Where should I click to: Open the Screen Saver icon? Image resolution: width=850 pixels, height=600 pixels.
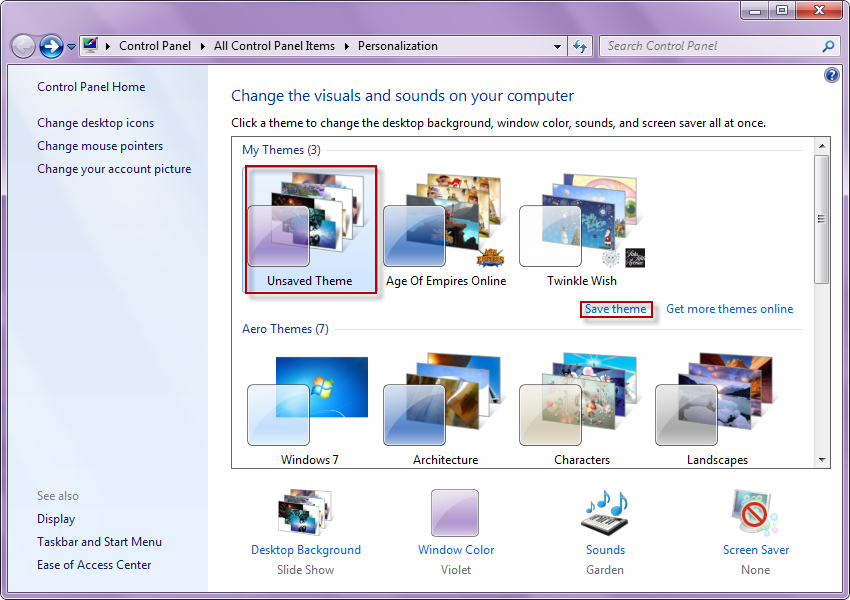point(755,512)
